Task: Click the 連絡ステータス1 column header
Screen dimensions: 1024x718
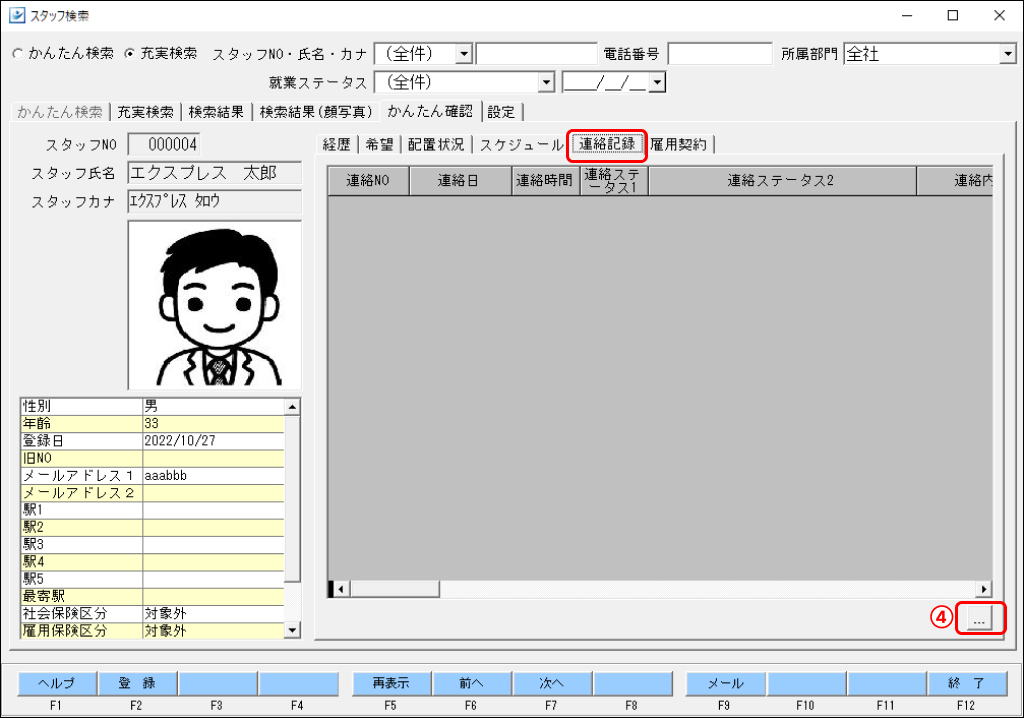Action: click(x=615, y=181)
